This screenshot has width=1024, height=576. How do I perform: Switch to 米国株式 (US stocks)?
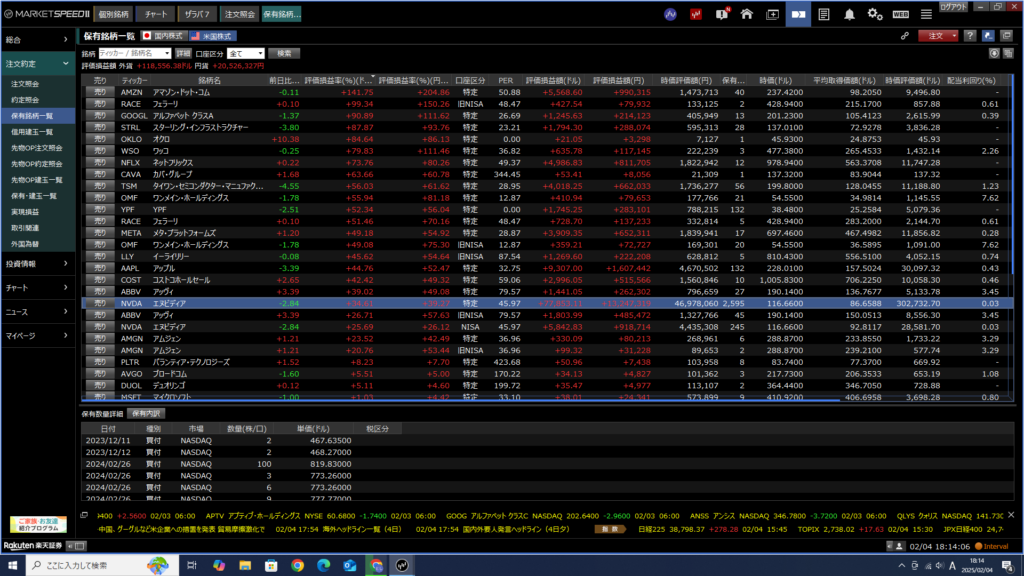[x=212, y=36]
